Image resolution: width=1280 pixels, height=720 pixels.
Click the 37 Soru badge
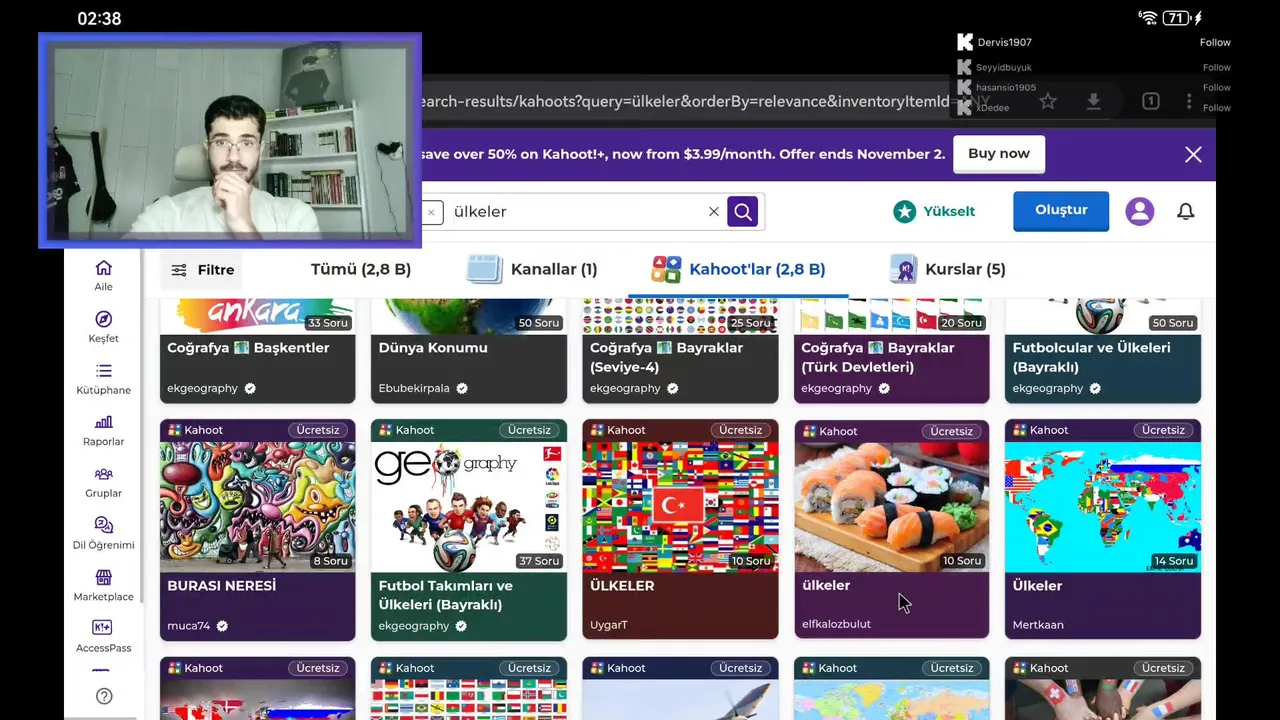(x=539, y=561)
